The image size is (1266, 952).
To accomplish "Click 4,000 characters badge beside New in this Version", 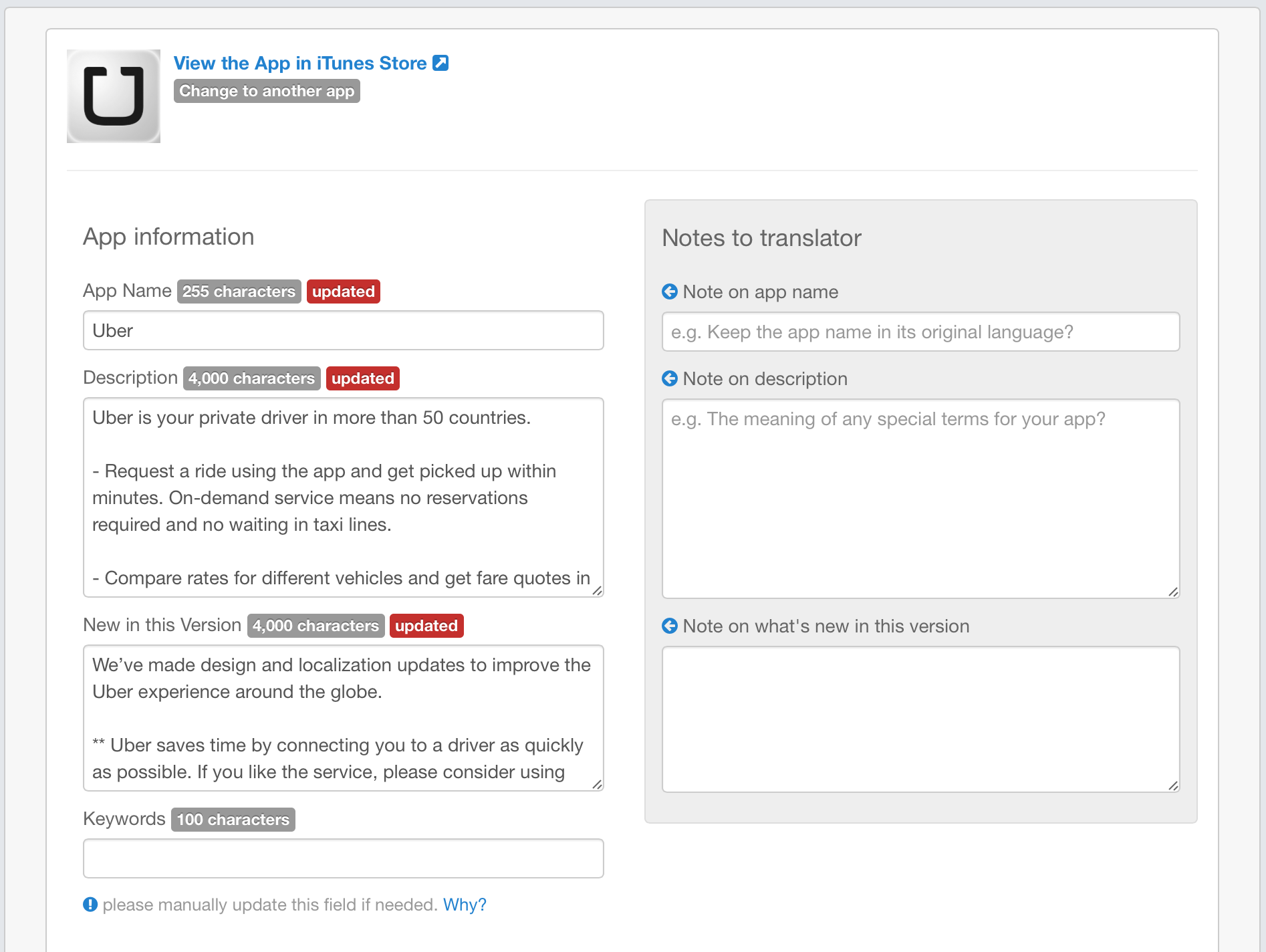I will pos(316,626).
